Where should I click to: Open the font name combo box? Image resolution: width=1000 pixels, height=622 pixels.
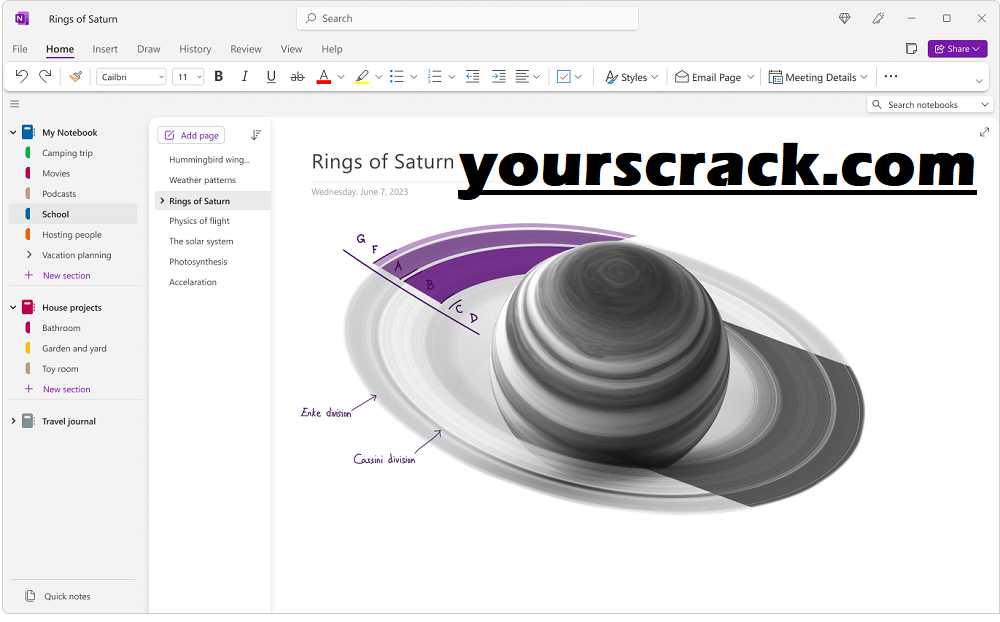(x=131, y=77)
